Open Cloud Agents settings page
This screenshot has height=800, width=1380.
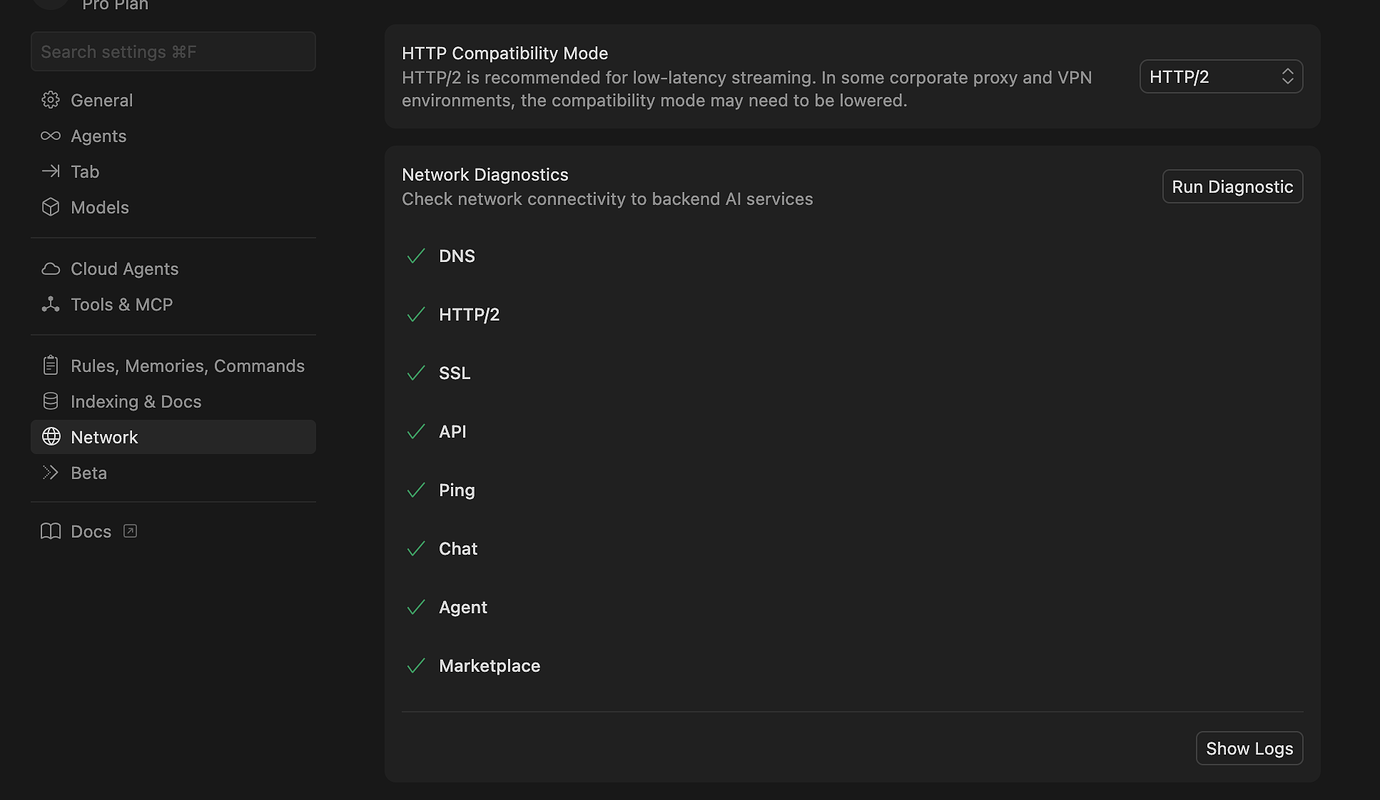pos(173,269)
